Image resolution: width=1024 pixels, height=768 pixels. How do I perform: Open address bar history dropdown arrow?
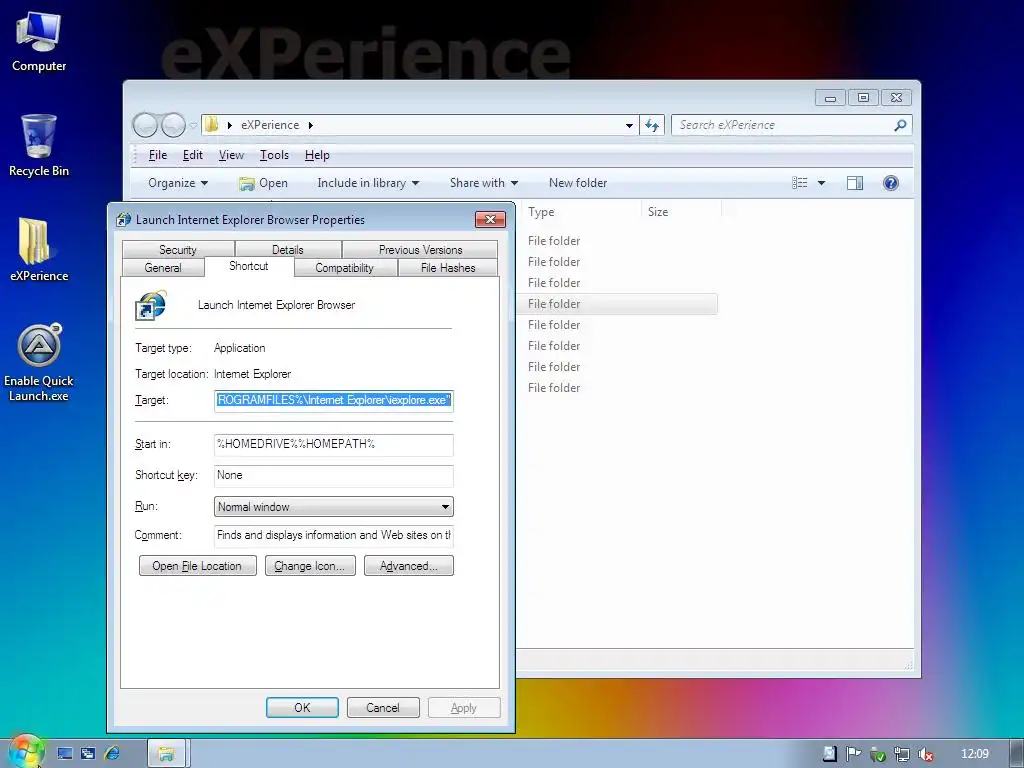click(x=629, y=125)
